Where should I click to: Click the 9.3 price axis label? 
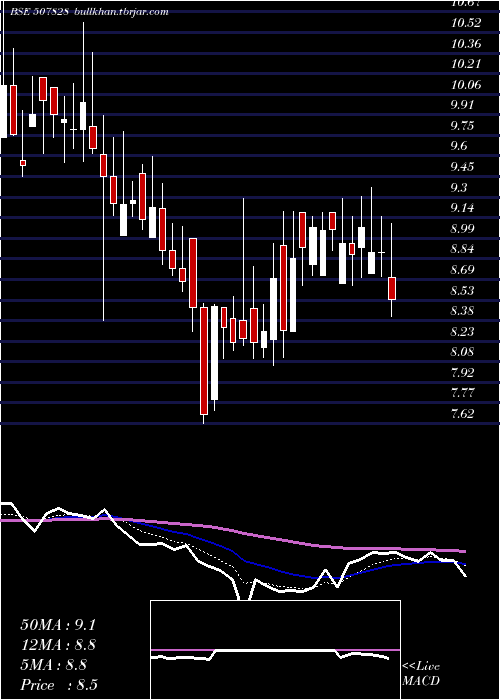click(459, 188)
